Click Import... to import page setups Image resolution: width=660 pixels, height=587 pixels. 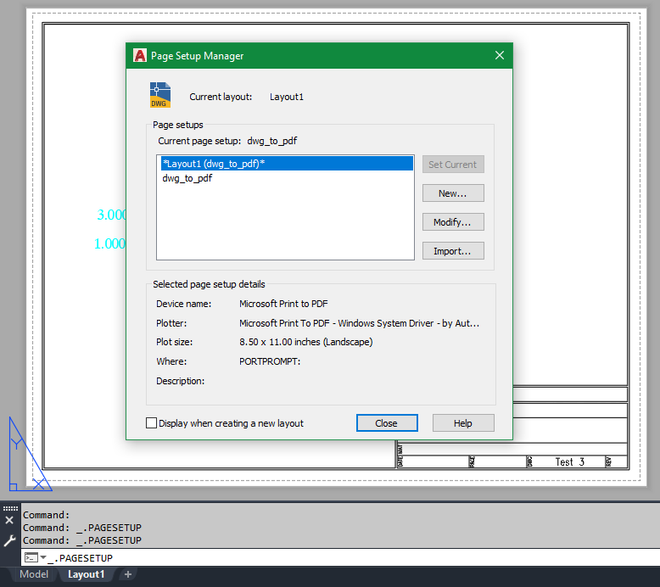click(453, 251)
